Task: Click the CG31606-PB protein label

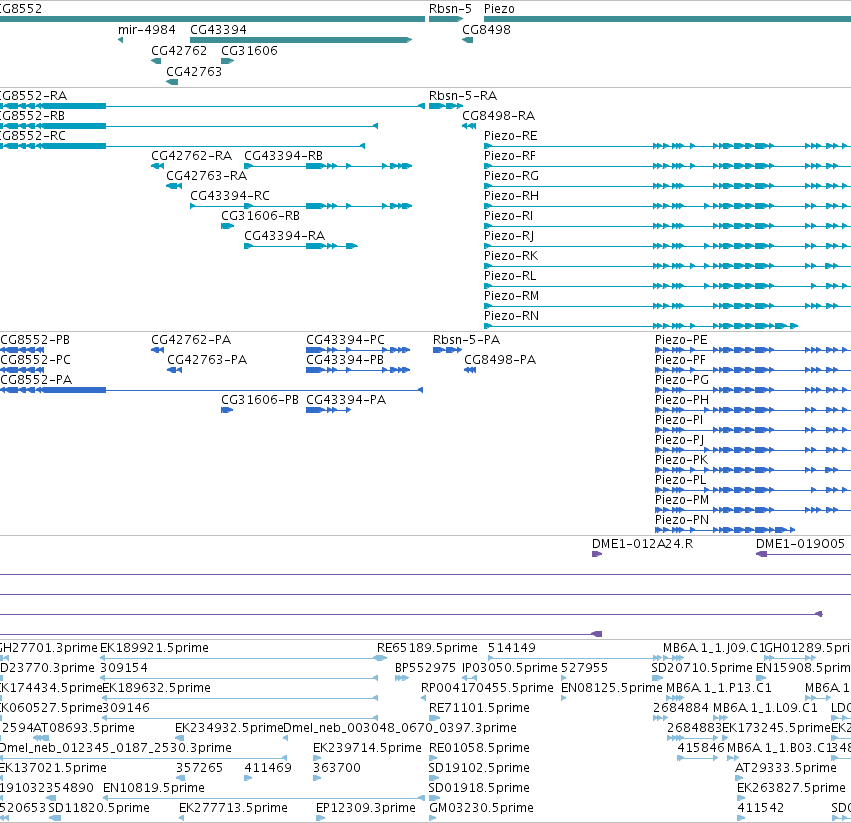Action: [259, 400]
